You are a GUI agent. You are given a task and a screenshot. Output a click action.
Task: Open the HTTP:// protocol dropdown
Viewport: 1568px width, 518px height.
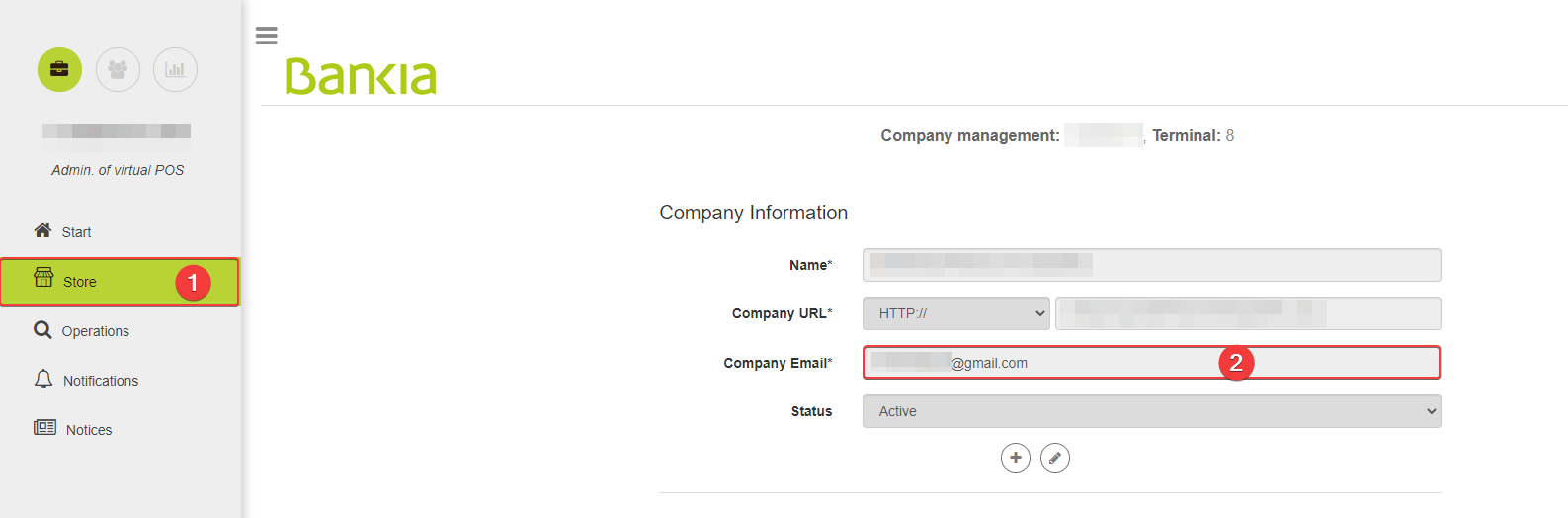956,313
